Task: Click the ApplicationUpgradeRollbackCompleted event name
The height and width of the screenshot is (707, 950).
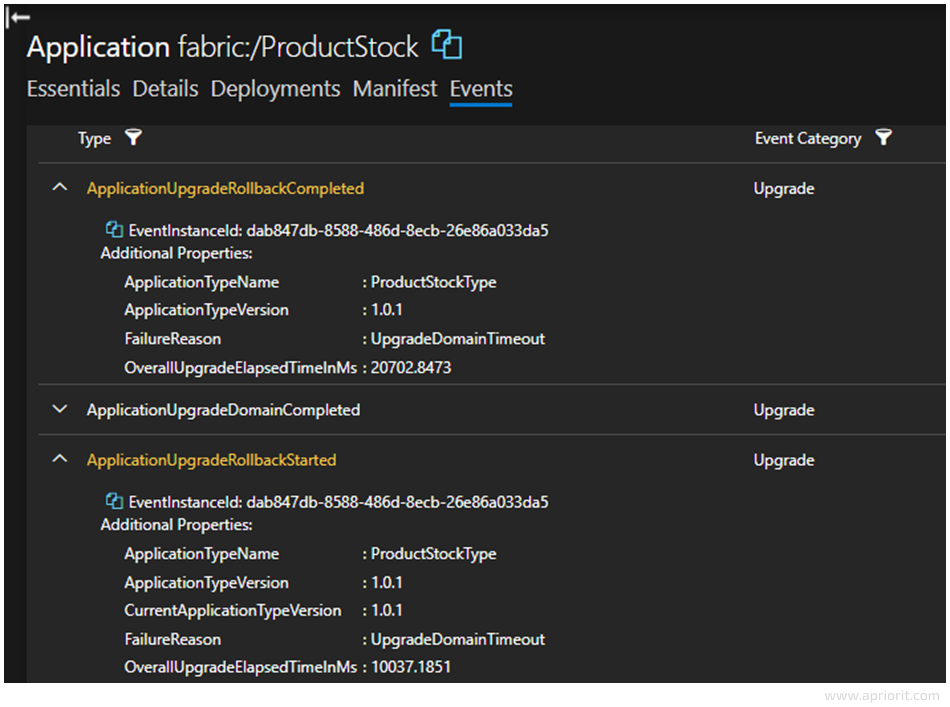Action: click(225, 188)
